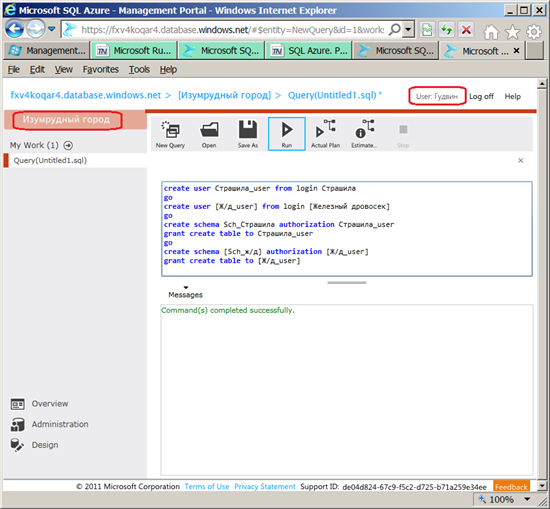The height and width of the screenshot is (509, 550).
Task: Close the active Microsoft ... tab
Action: pos(516,51)
